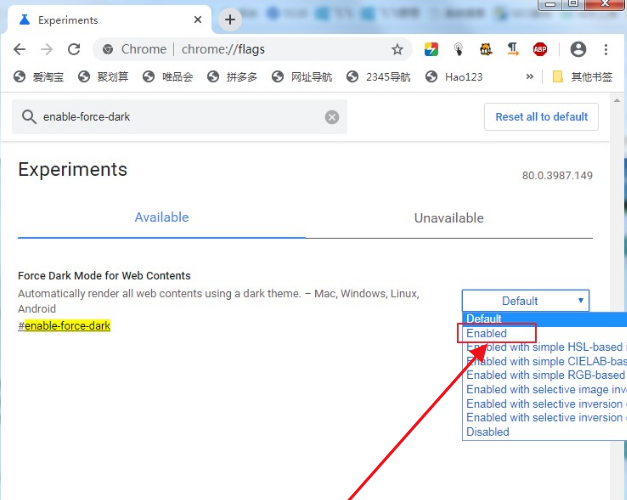The width and height of the screenshot is (627, 500).
Task: Click the forward navigation arrow
Action: click(x=47, y=49)
